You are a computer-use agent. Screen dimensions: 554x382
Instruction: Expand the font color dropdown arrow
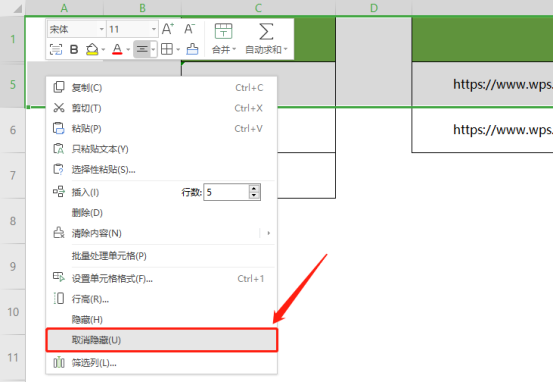click(x=128, y=49)
